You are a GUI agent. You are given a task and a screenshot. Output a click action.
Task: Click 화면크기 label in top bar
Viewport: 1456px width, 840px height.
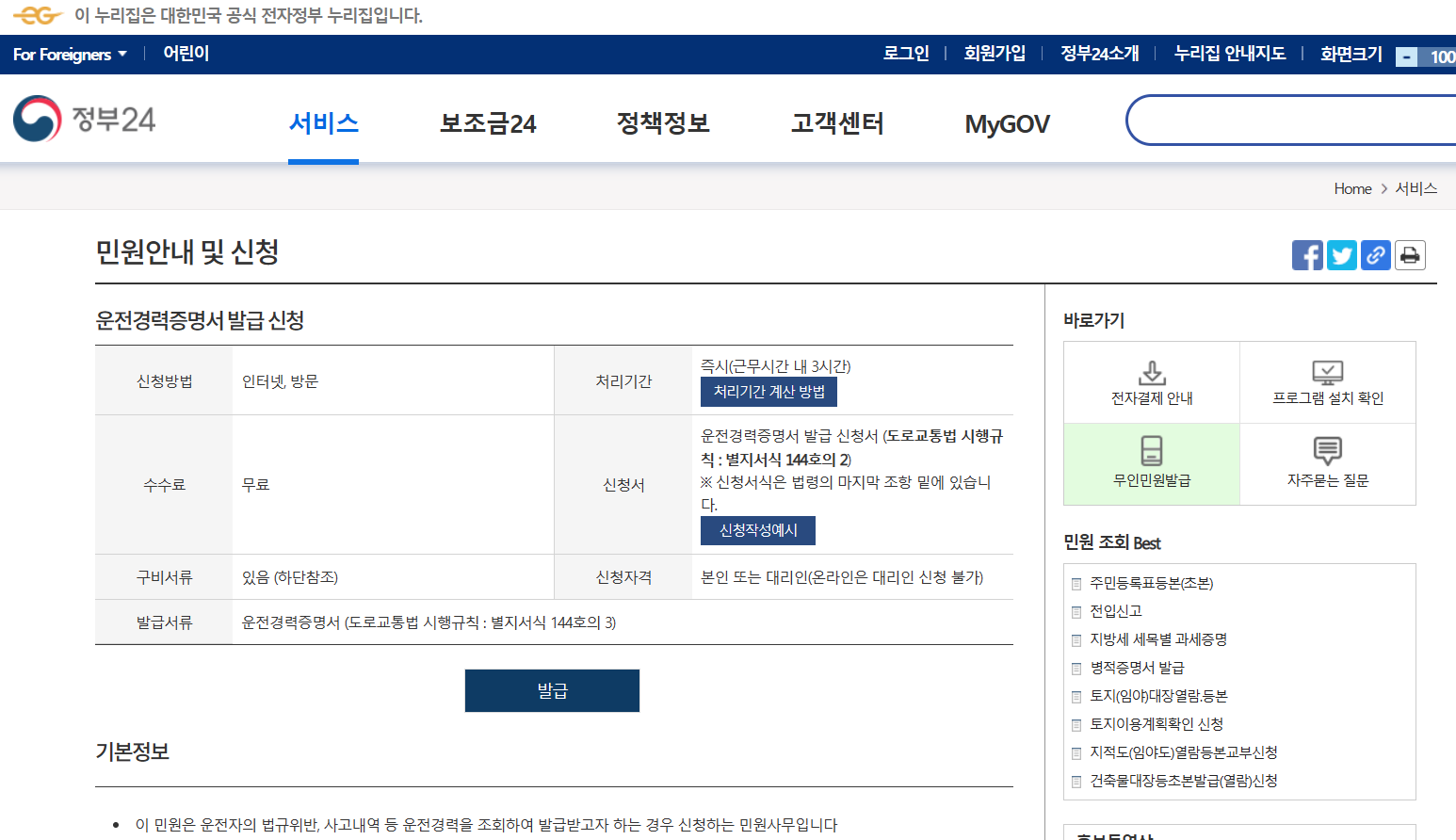click(1351, 54)
